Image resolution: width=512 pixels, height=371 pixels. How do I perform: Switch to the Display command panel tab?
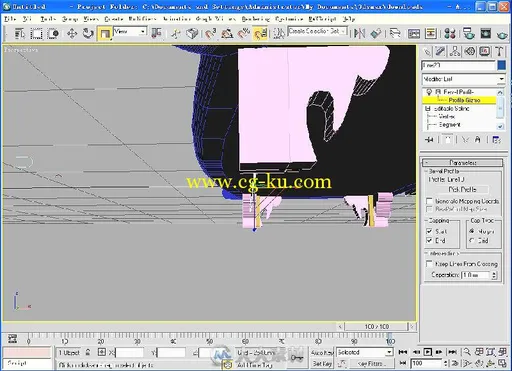484,51
